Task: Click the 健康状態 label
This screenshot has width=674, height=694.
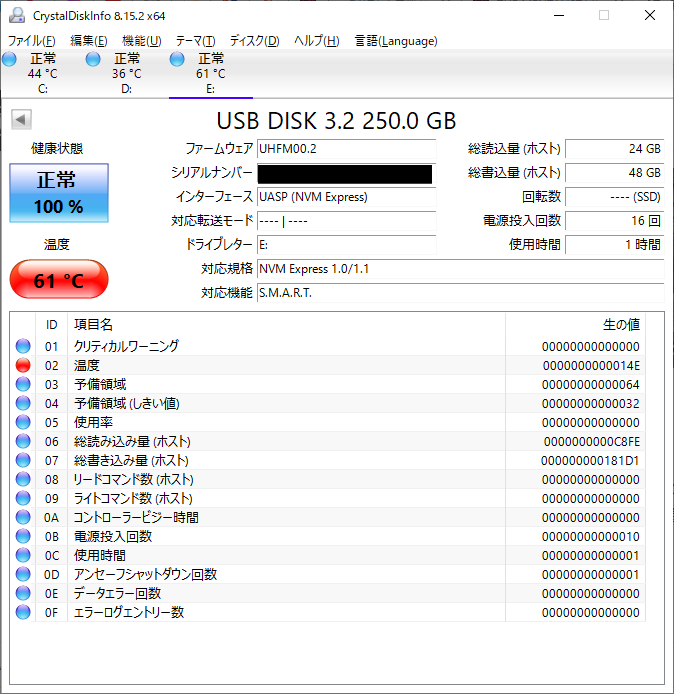Action: (x=57, y=148)
